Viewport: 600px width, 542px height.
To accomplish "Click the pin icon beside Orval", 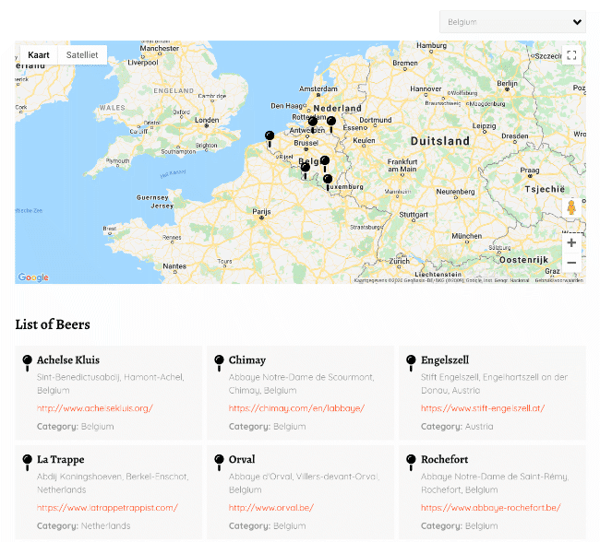I will (x=219, y=462).
